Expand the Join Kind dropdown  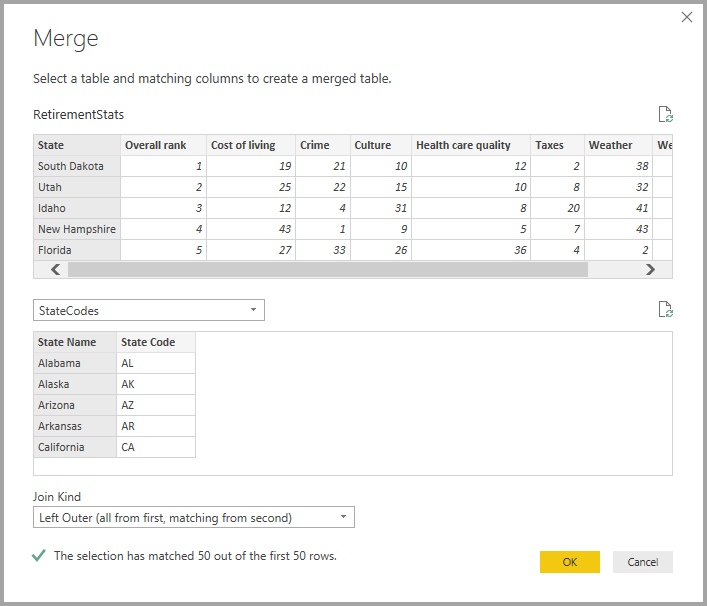(x=194, y=517)
